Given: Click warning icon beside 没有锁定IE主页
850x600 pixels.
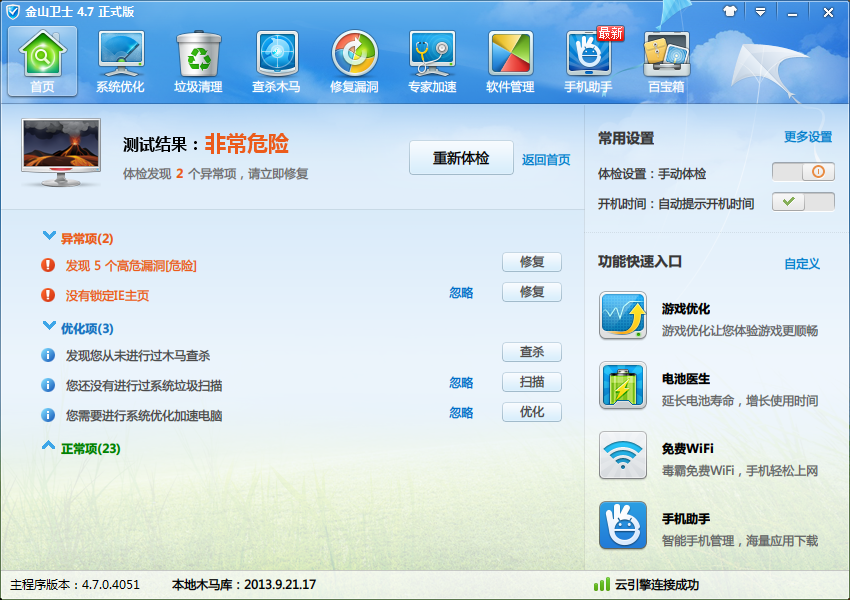Looking at the screenshot, I should [x=48, y=295].
